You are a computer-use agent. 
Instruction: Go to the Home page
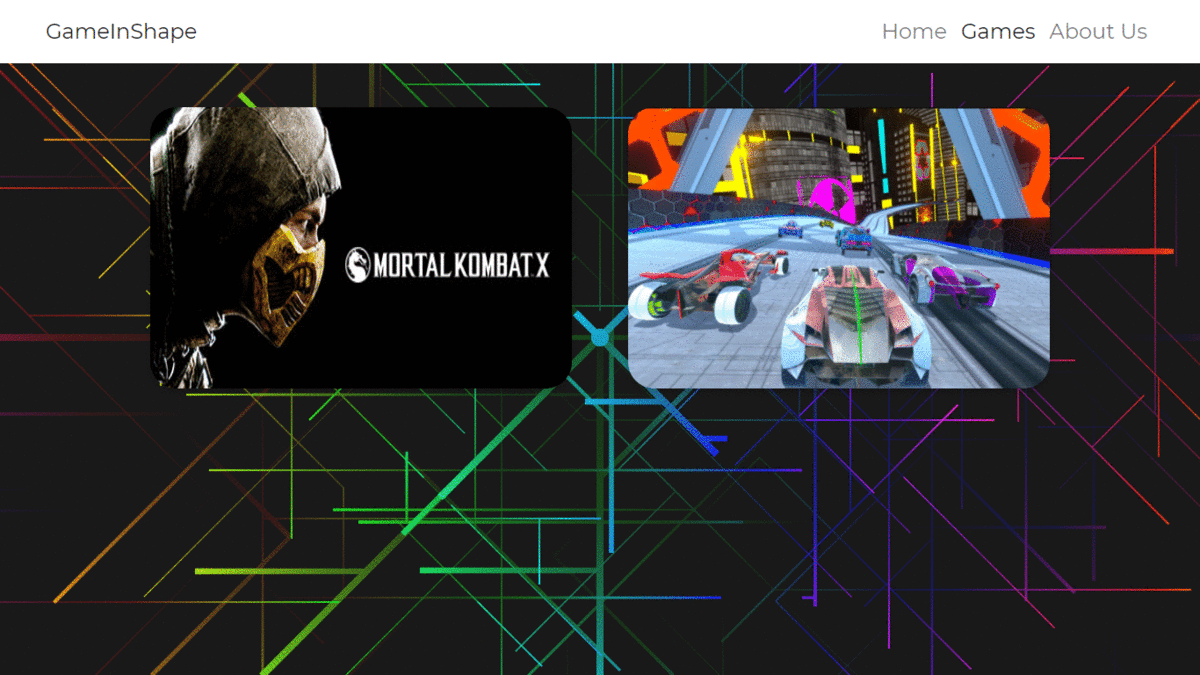coord(914,31)
